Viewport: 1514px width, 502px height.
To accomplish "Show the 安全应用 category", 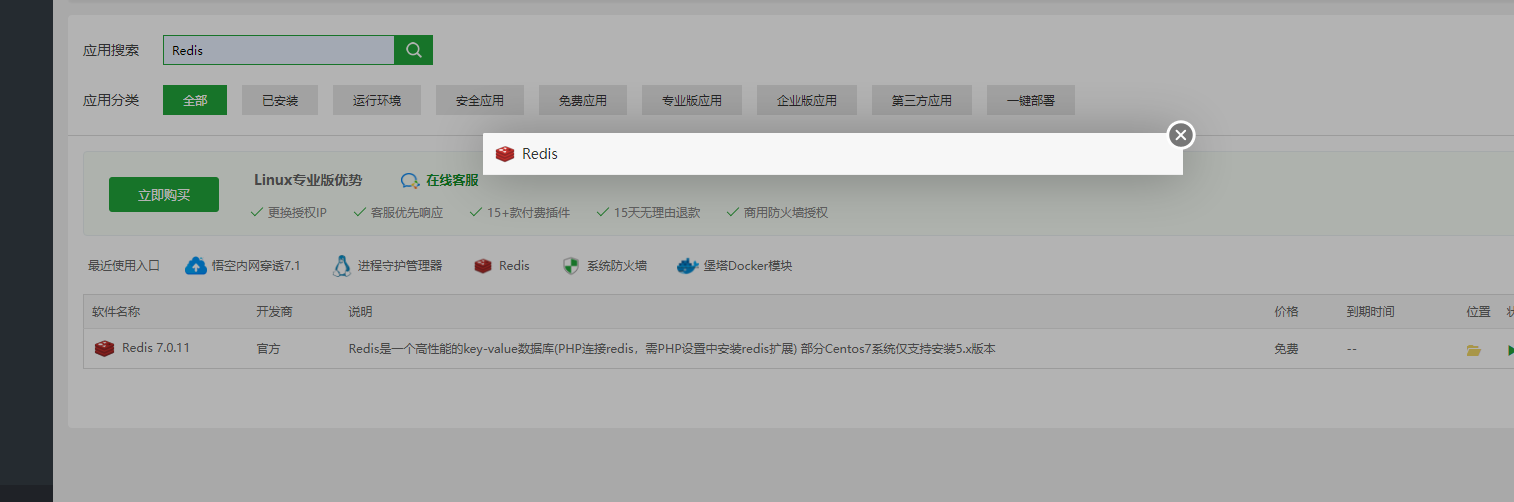I will [x=480, y=100].
